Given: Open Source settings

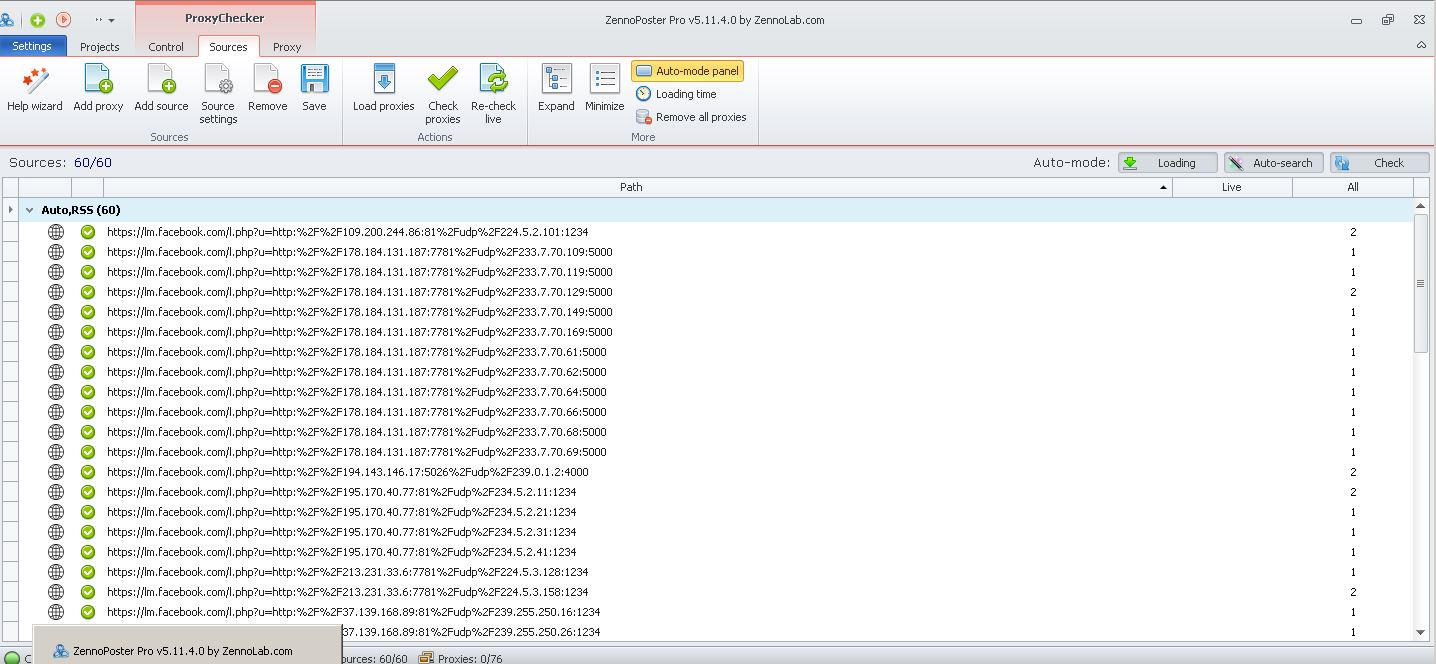Looking at the screenshot, I should (x=218, y=95).
